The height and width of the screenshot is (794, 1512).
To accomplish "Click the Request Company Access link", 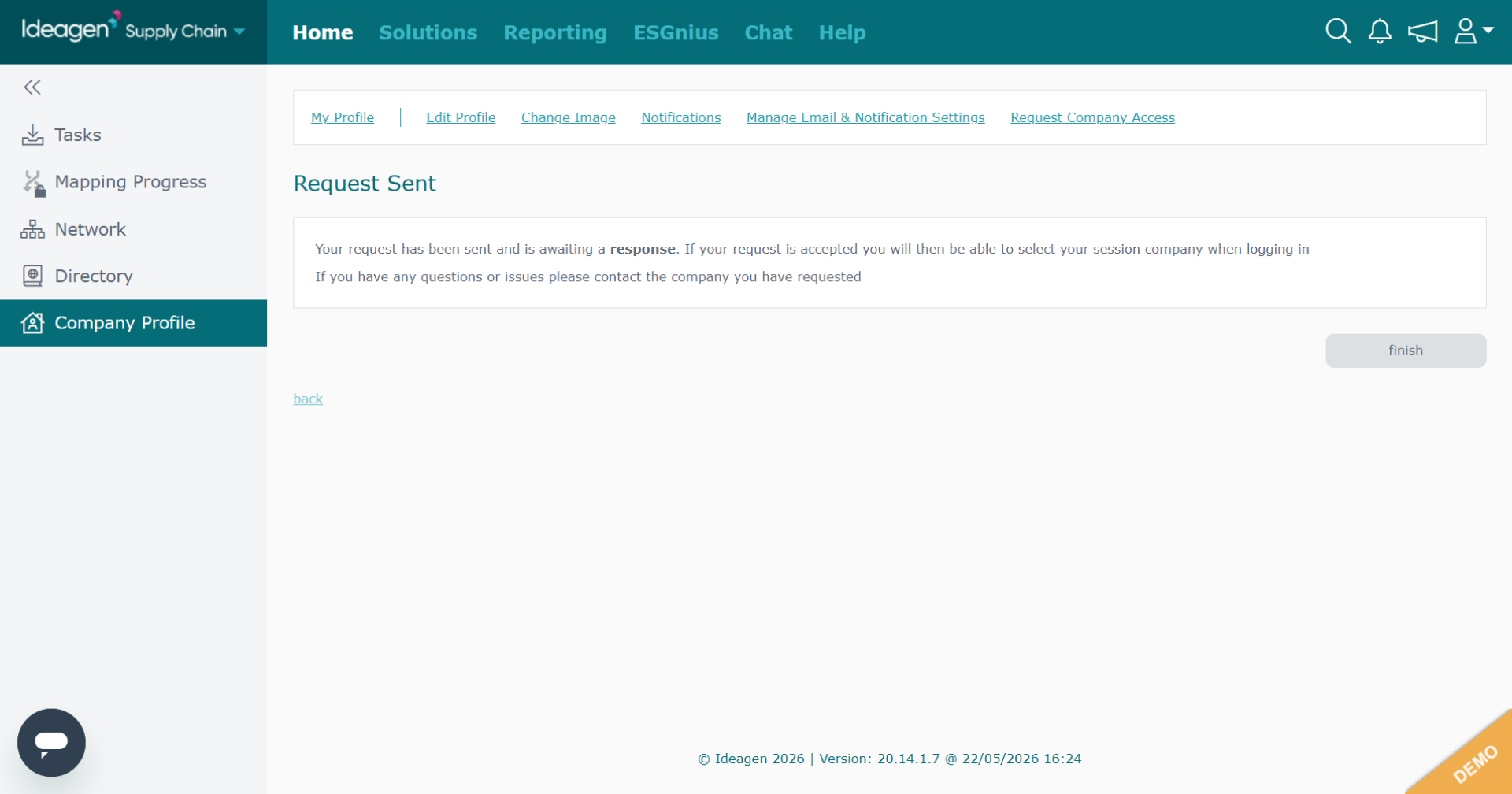I will (1092, 117).
